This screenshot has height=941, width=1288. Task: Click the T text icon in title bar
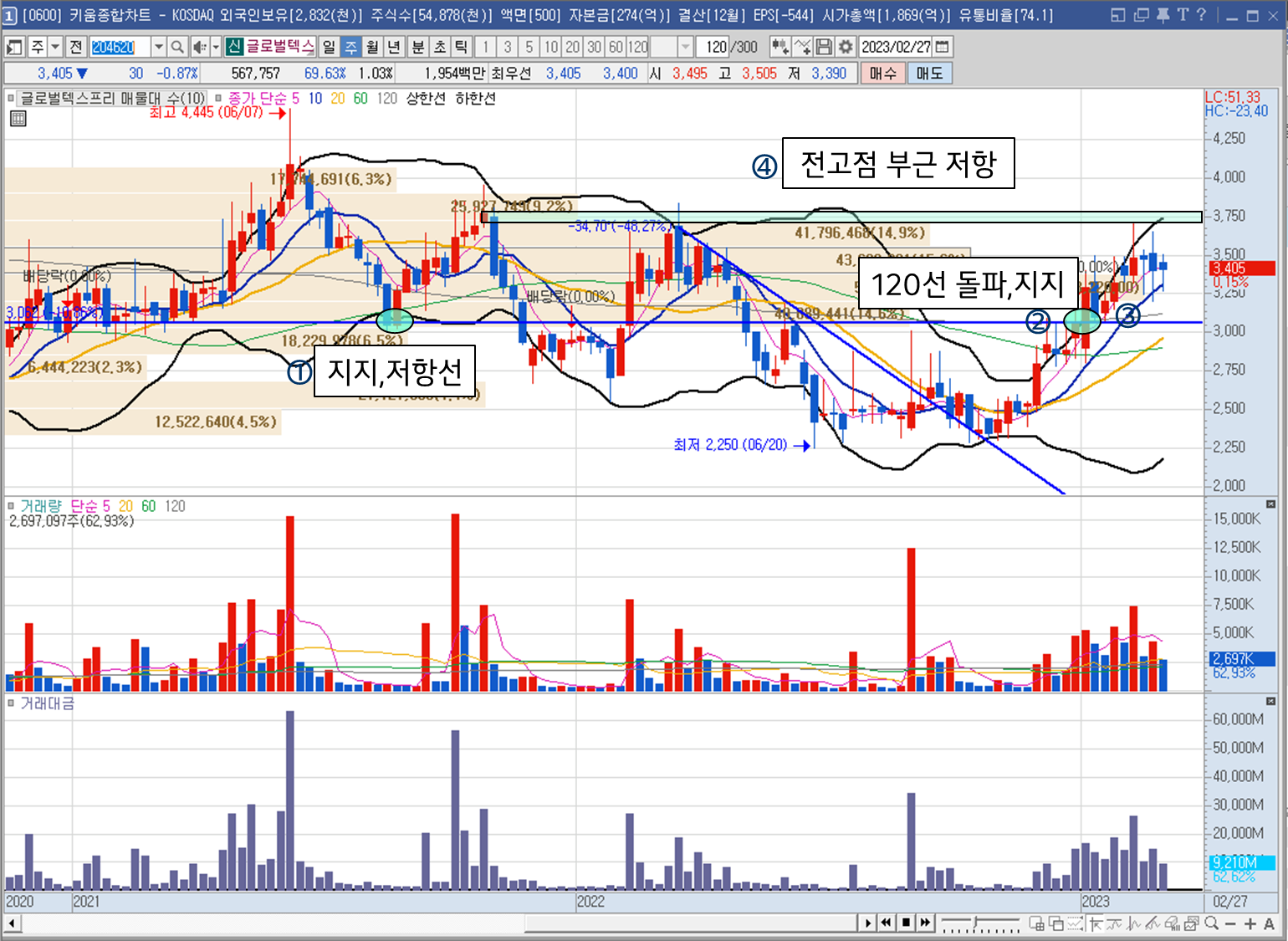(x=1183, y=15)
